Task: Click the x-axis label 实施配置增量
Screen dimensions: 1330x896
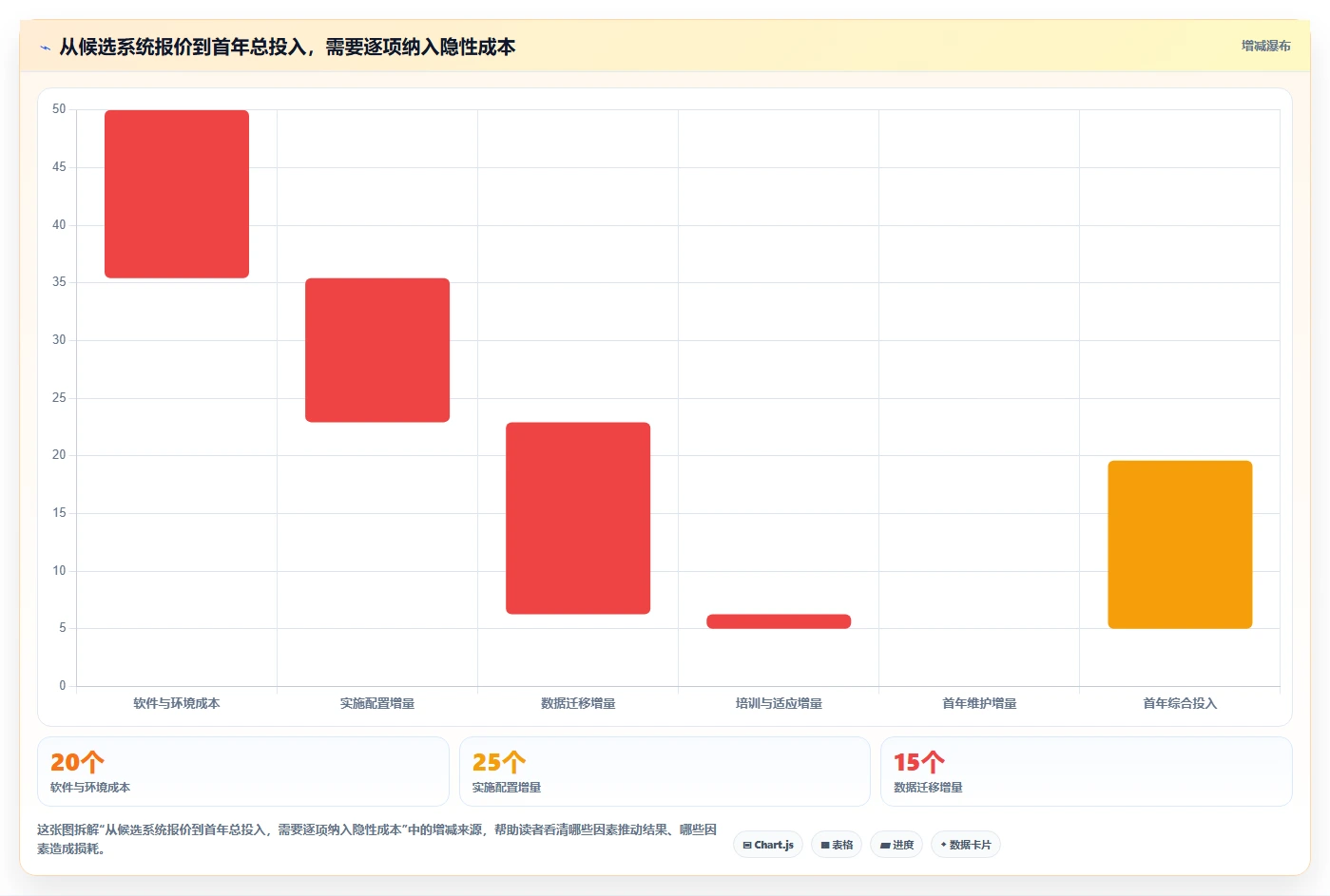Action: (x=377, y=703)
